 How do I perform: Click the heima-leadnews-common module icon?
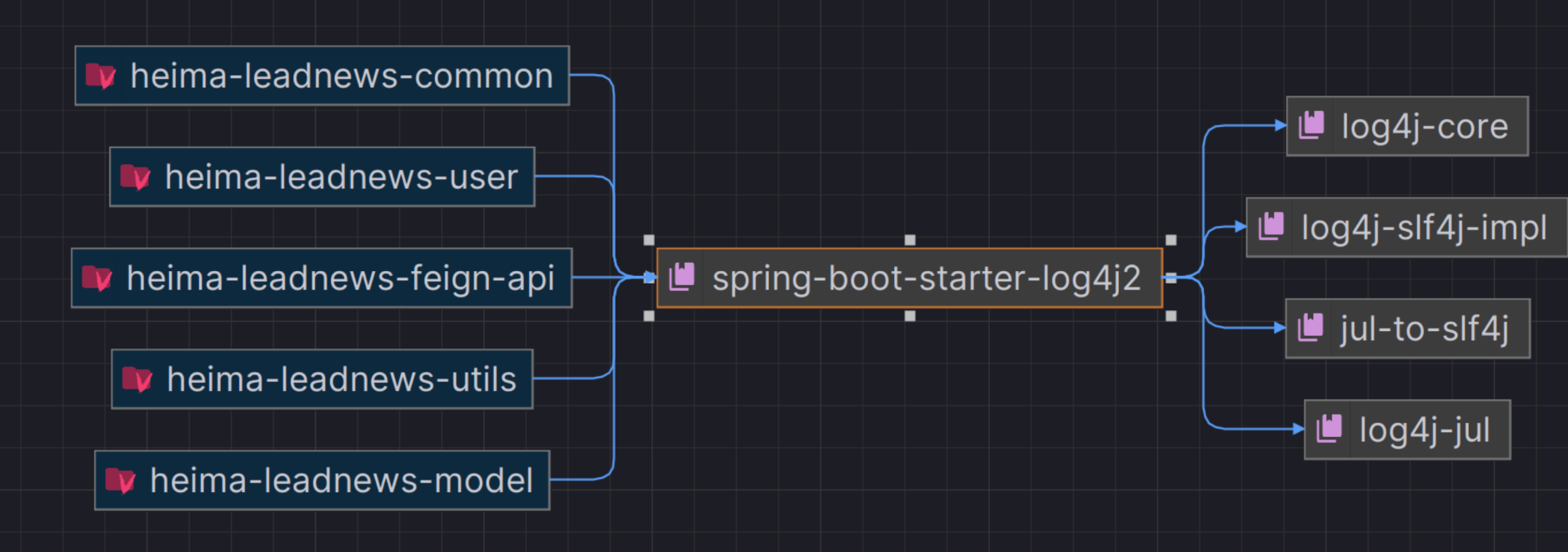click(101, 76)
